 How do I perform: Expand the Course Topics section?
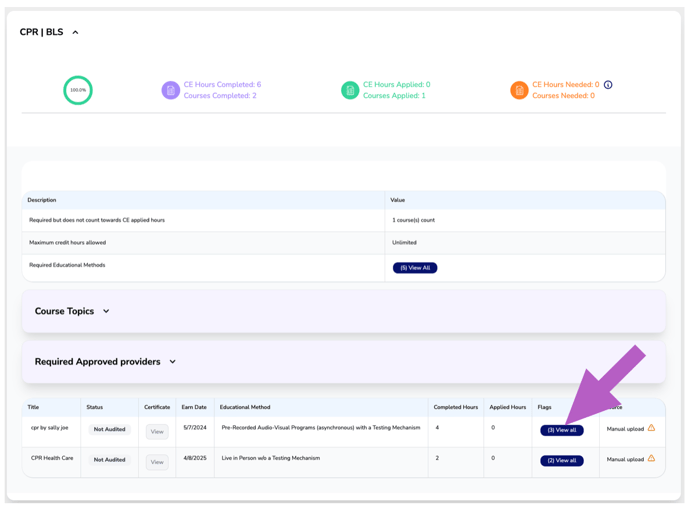[106, 311]
